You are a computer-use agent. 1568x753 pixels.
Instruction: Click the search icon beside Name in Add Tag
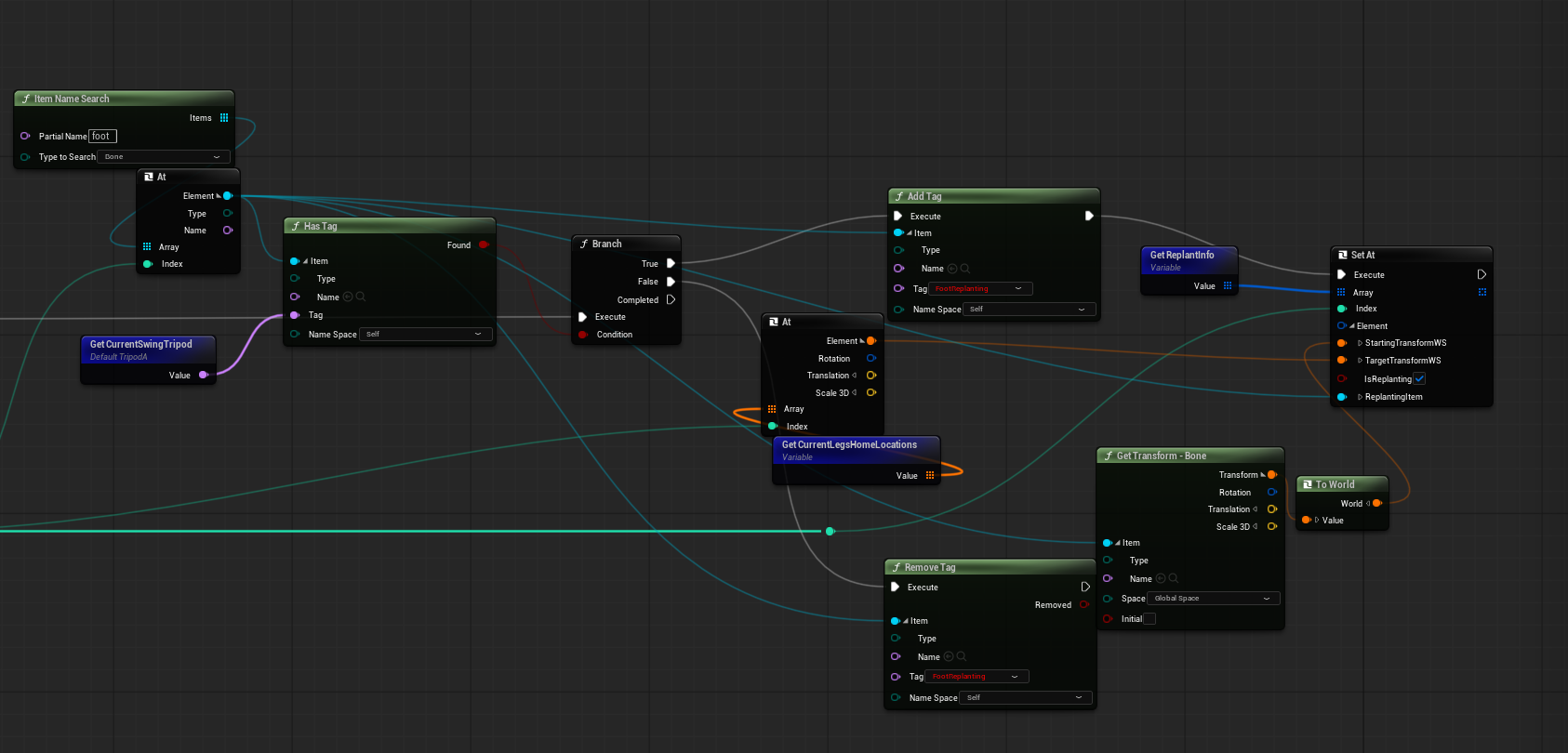pos(965,269)
